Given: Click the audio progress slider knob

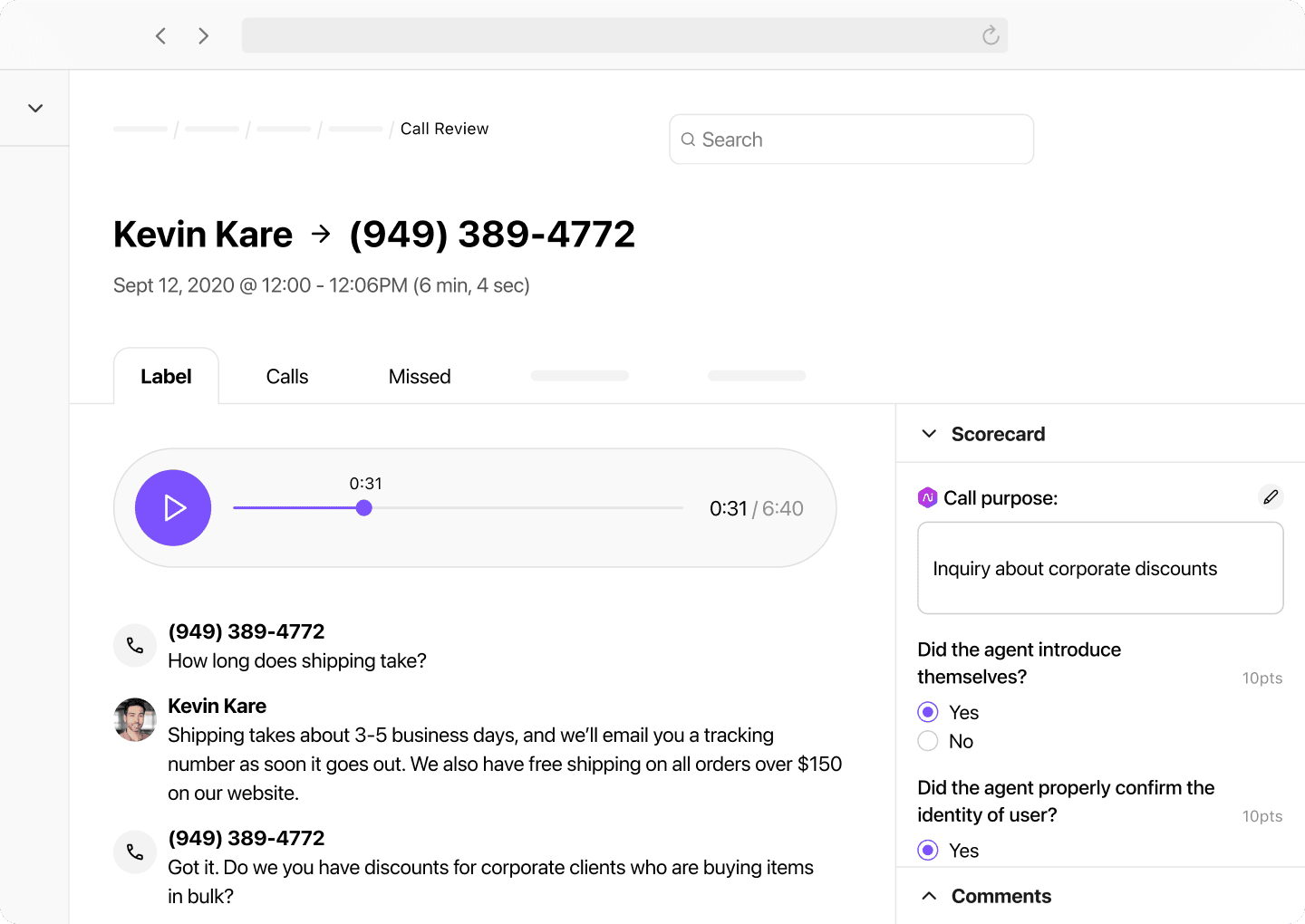Looking at the screenshot, I should 363,508.
